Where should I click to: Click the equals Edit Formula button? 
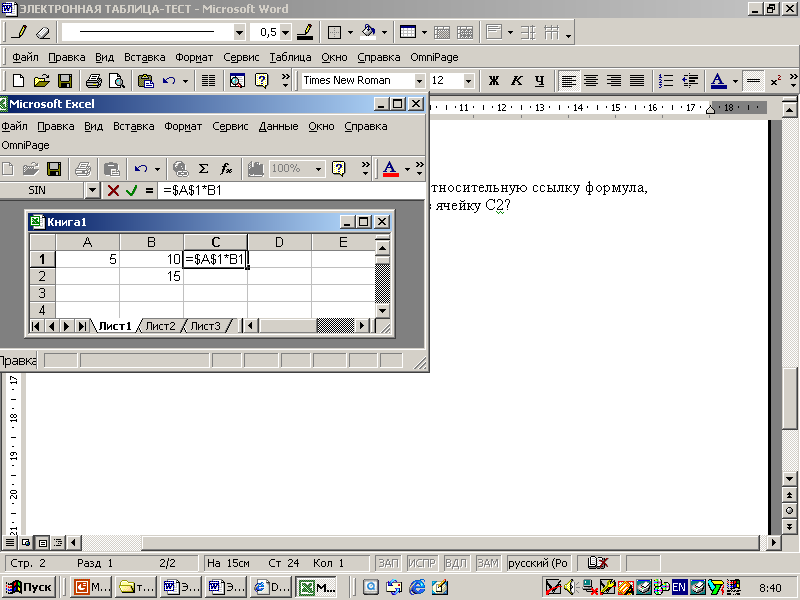coord(149,190)
